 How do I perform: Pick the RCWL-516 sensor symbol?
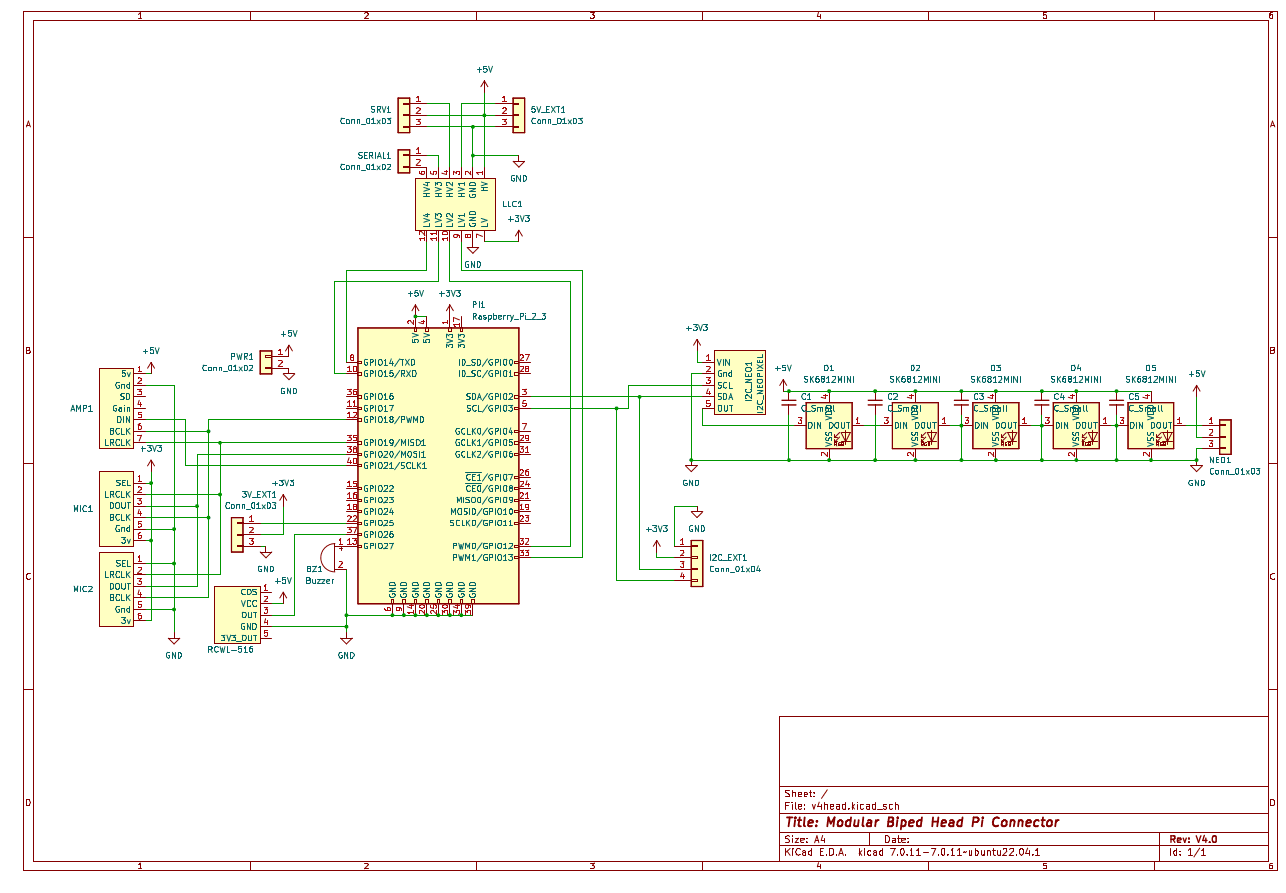pos(237,615)
